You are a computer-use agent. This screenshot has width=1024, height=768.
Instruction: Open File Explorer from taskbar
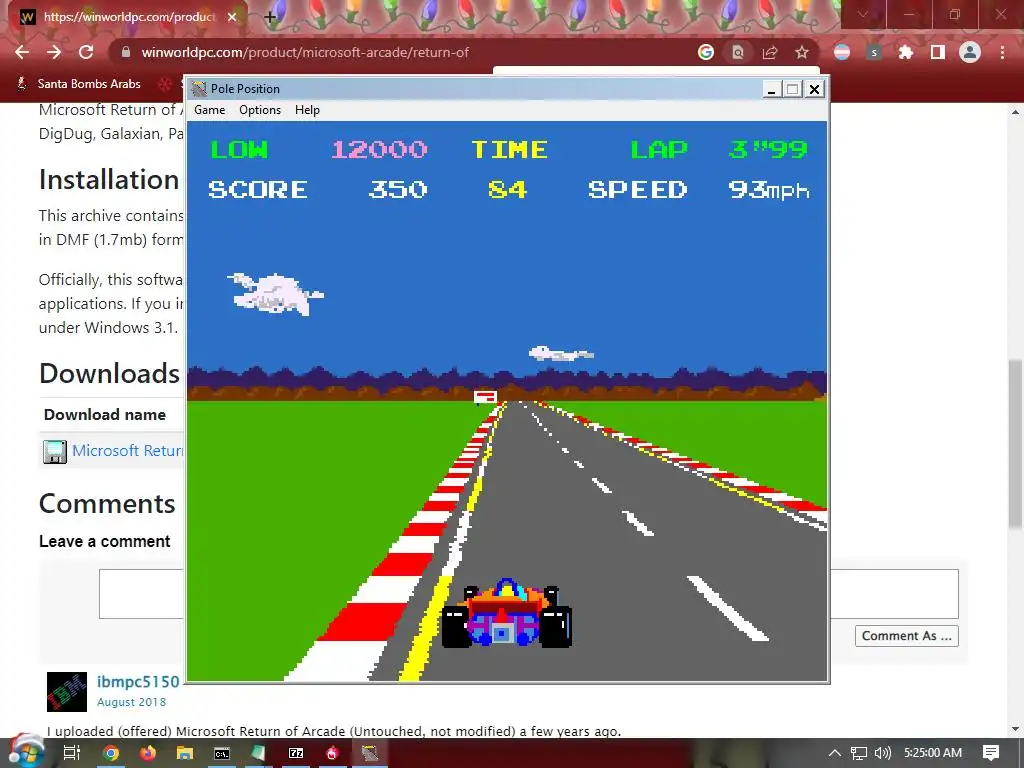point(185,753)
